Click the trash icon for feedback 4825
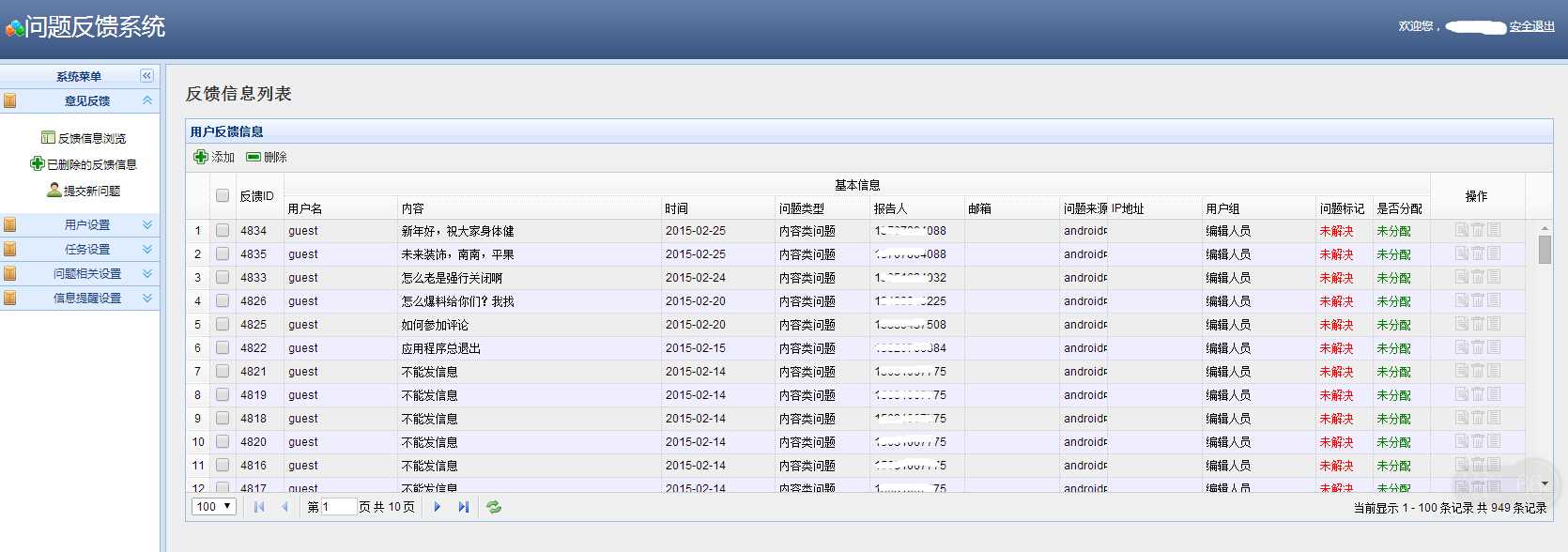This screenshot has width=1568, height=552. pyautogui.click(x=1478, y=324)
